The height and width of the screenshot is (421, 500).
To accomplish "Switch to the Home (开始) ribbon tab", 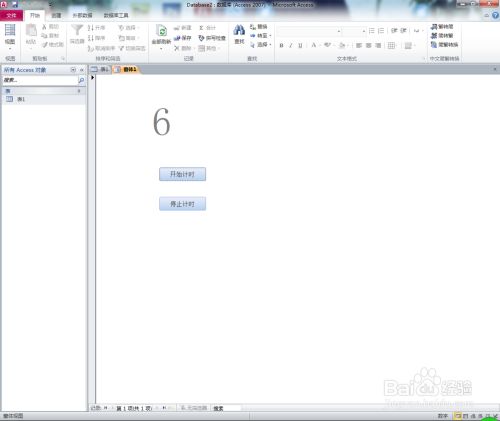I will (x=35, y=15).
